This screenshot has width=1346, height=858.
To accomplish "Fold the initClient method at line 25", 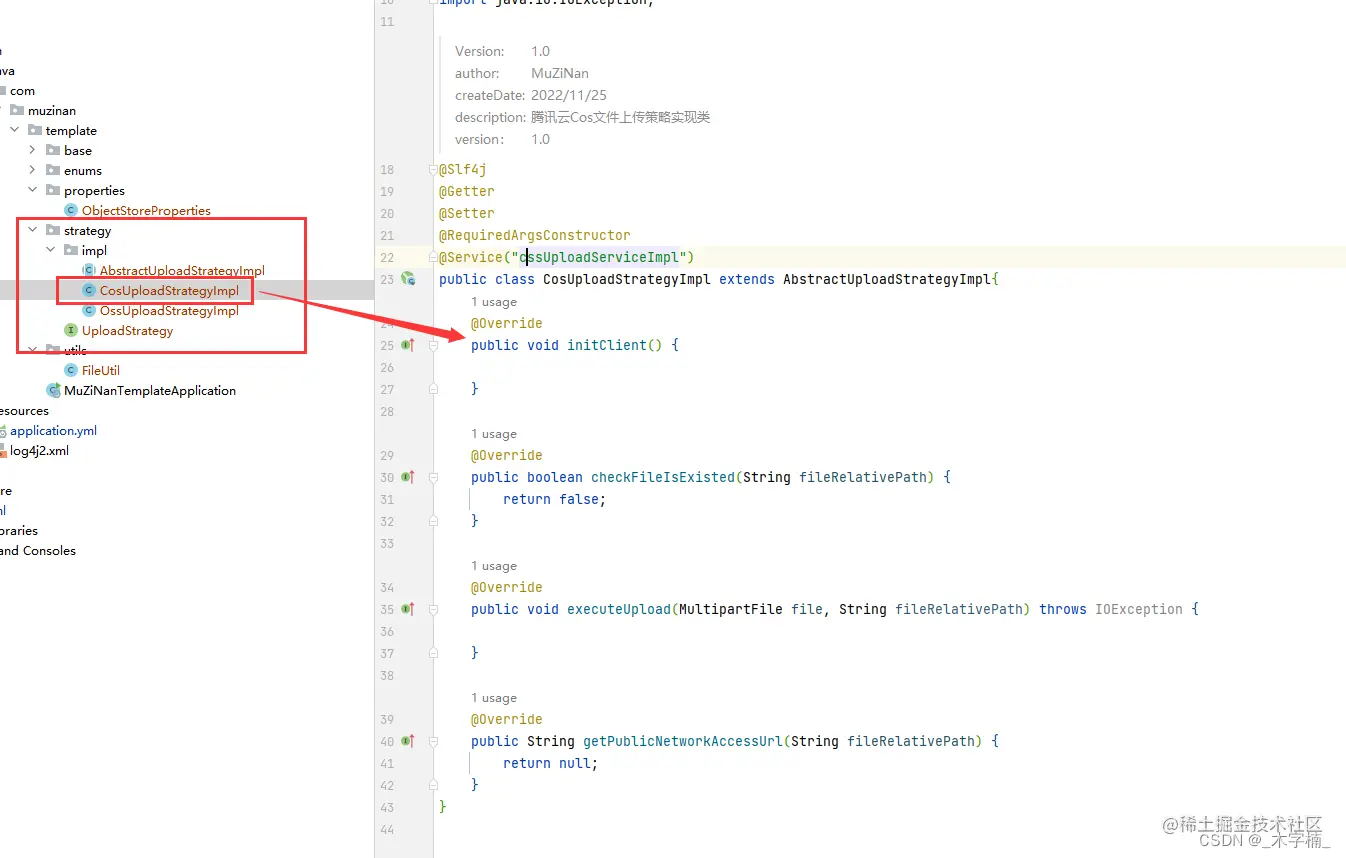I will click(x=433, y=345).
